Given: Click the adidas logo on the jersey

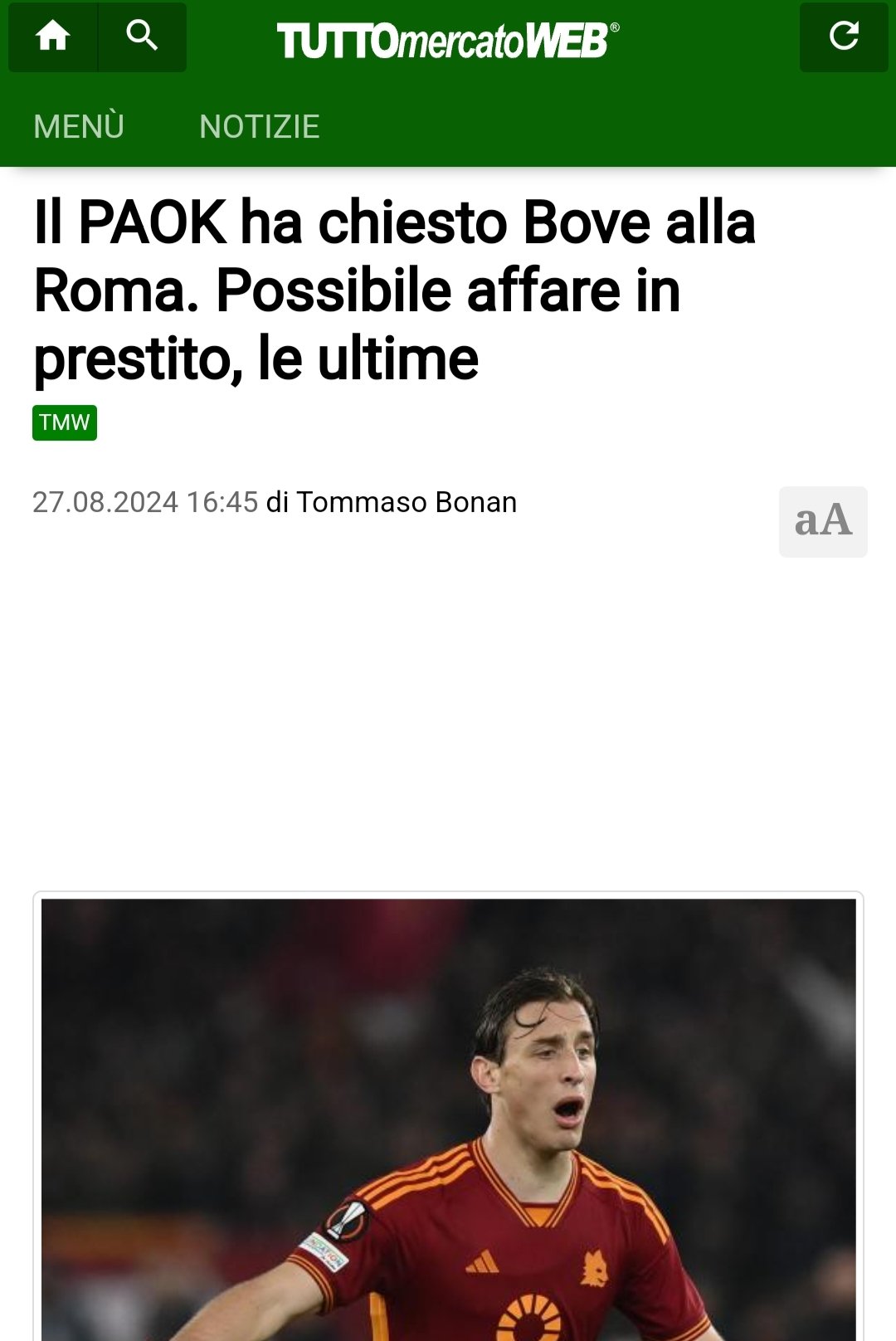Looking at the screenshot, I should [x=483, y=1263].
